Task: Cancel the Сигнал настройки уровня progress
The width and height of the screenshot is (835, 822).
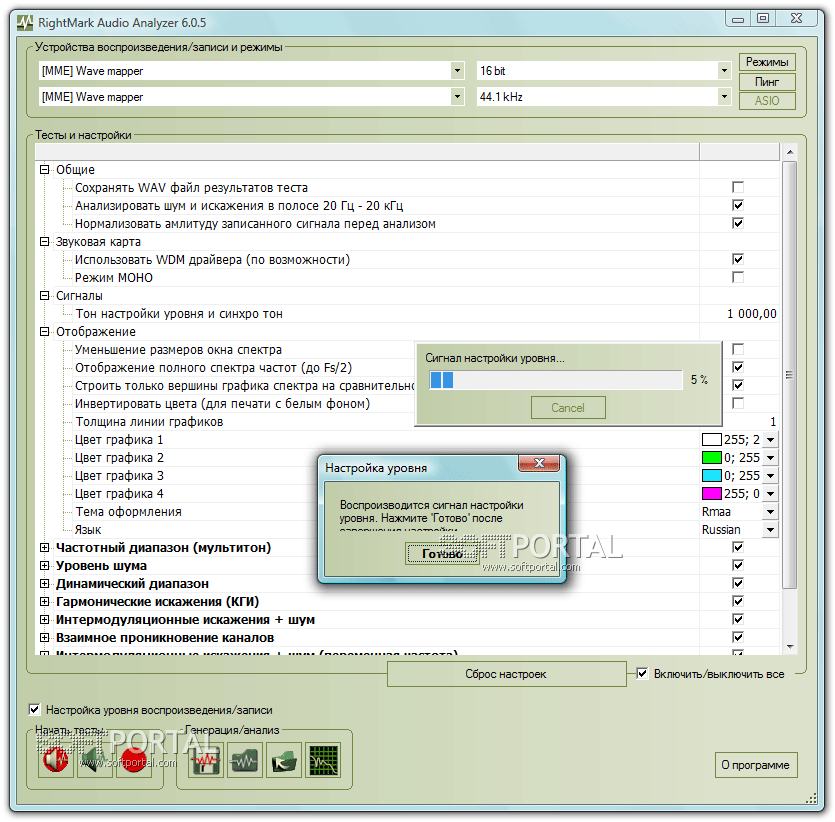Action: [x=568, y=408]
